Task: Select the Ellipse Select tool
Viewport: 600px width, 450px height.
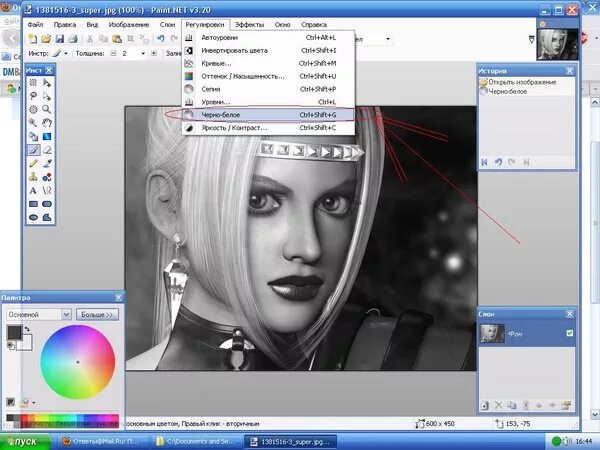Action: pyautogui.click(x=34, y=109)
